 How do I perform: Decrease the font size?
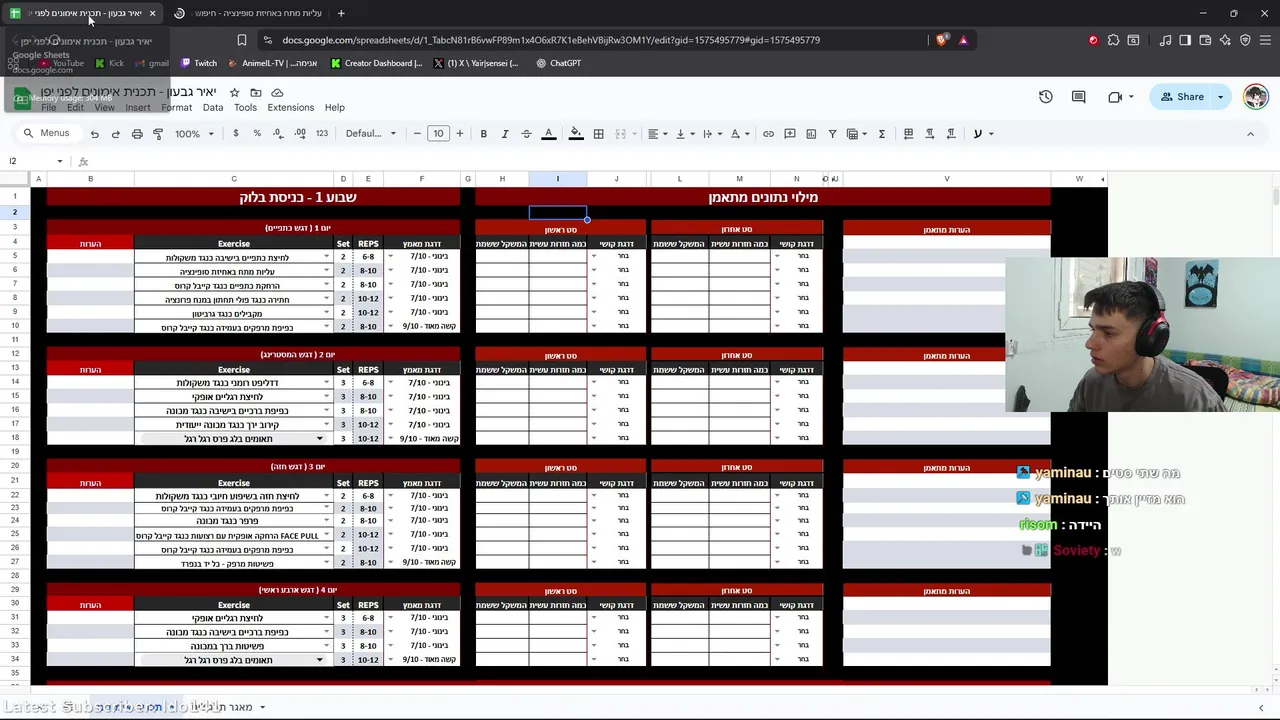pos(417,134)
